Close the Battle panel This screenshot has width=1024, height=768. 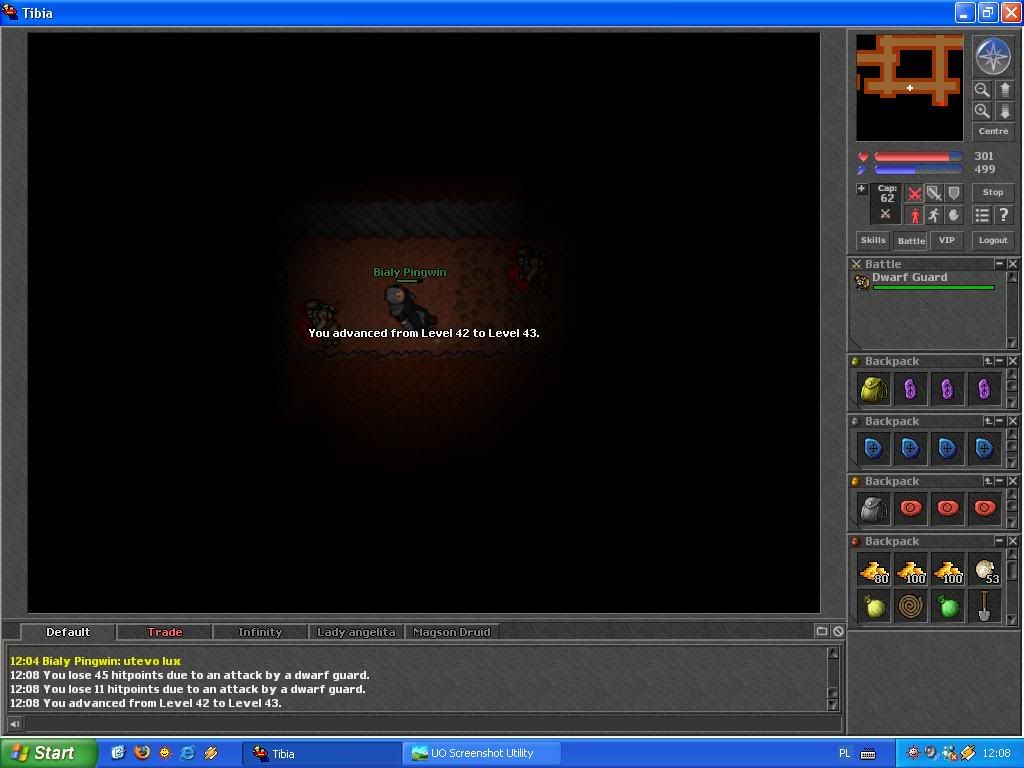(1012, 264)
